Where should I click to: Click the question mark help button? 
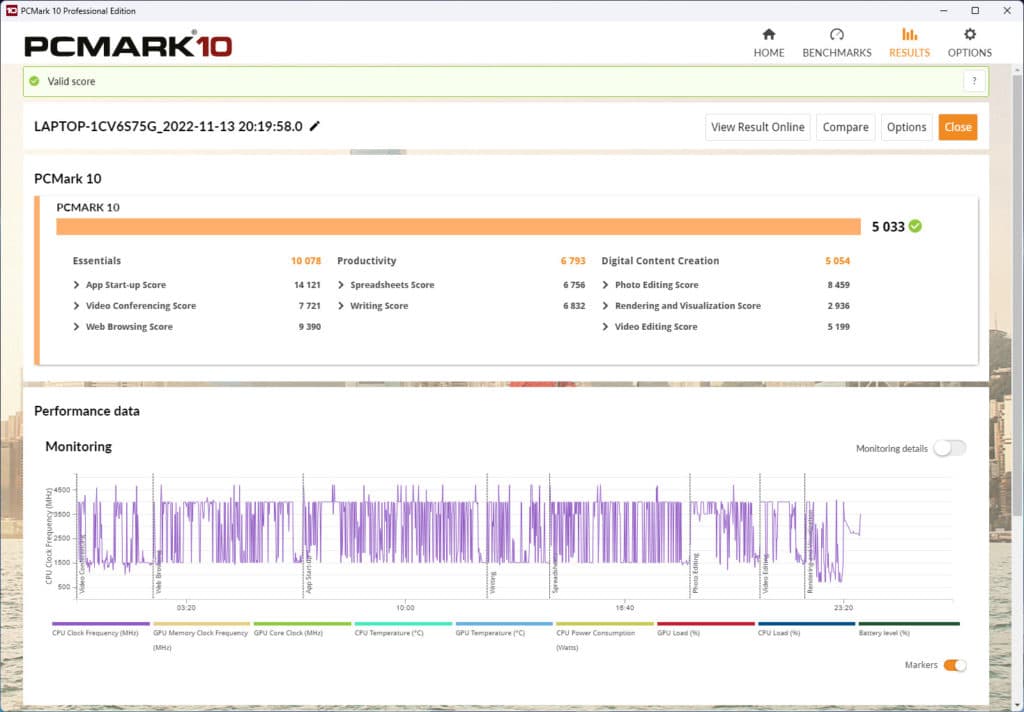(x=974, y=81)
